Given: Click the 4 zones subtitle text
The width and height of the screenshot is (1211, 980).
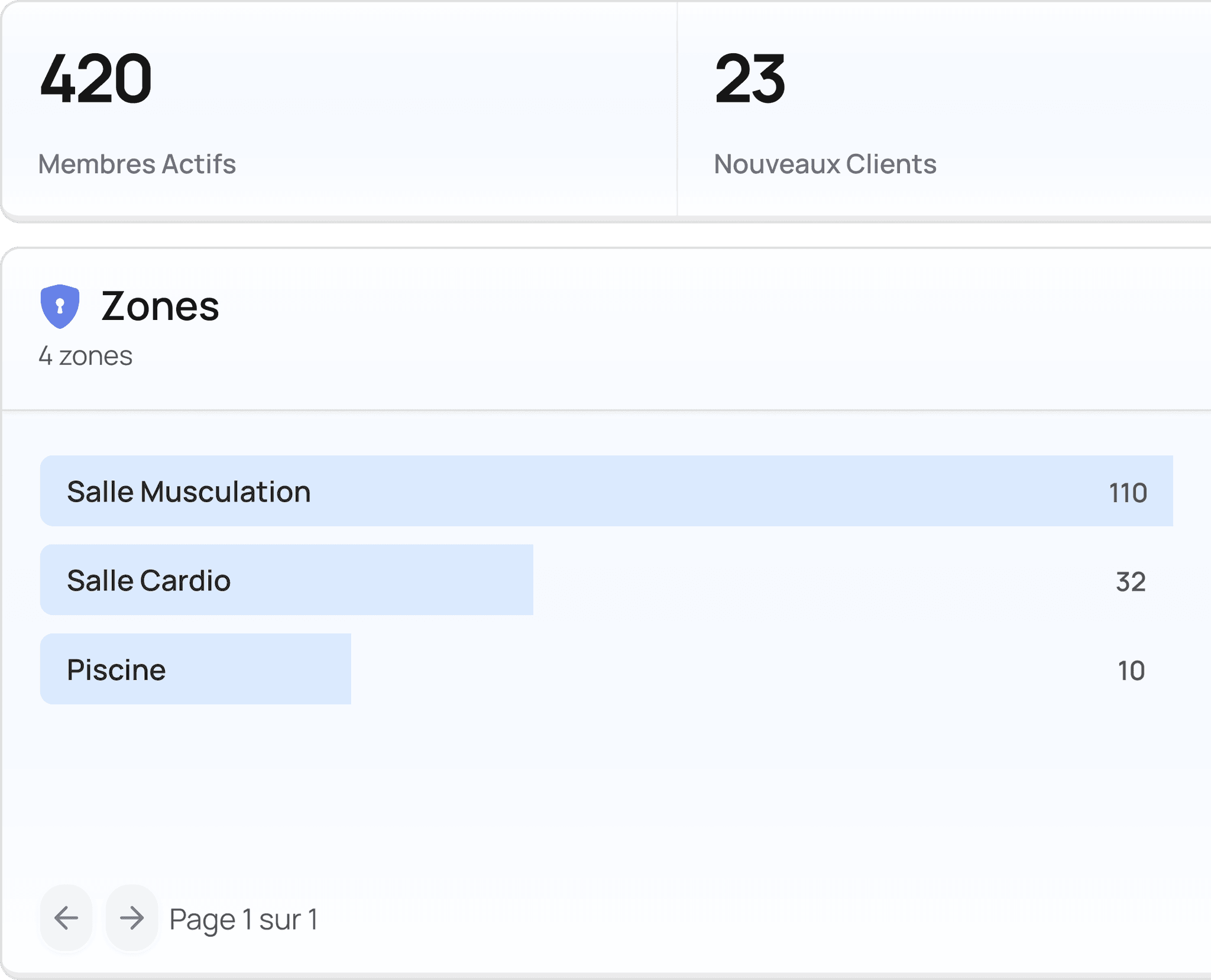Looking at the screenshot, I should (x=85, y=355).
